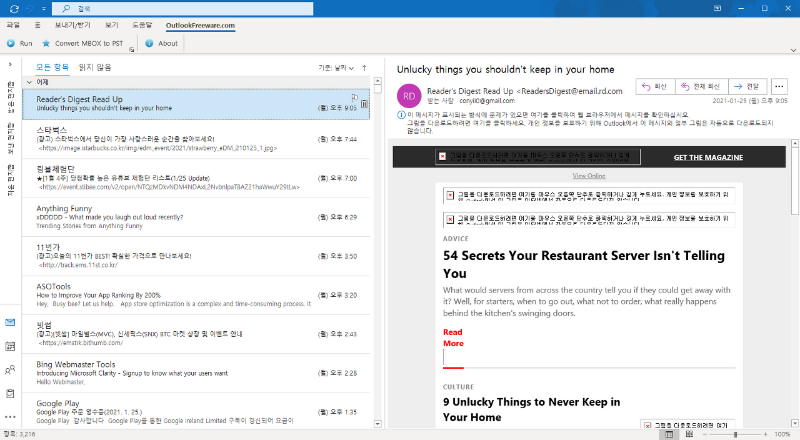Open the Quick Access Toolbar customize arrow

[44, 9]
